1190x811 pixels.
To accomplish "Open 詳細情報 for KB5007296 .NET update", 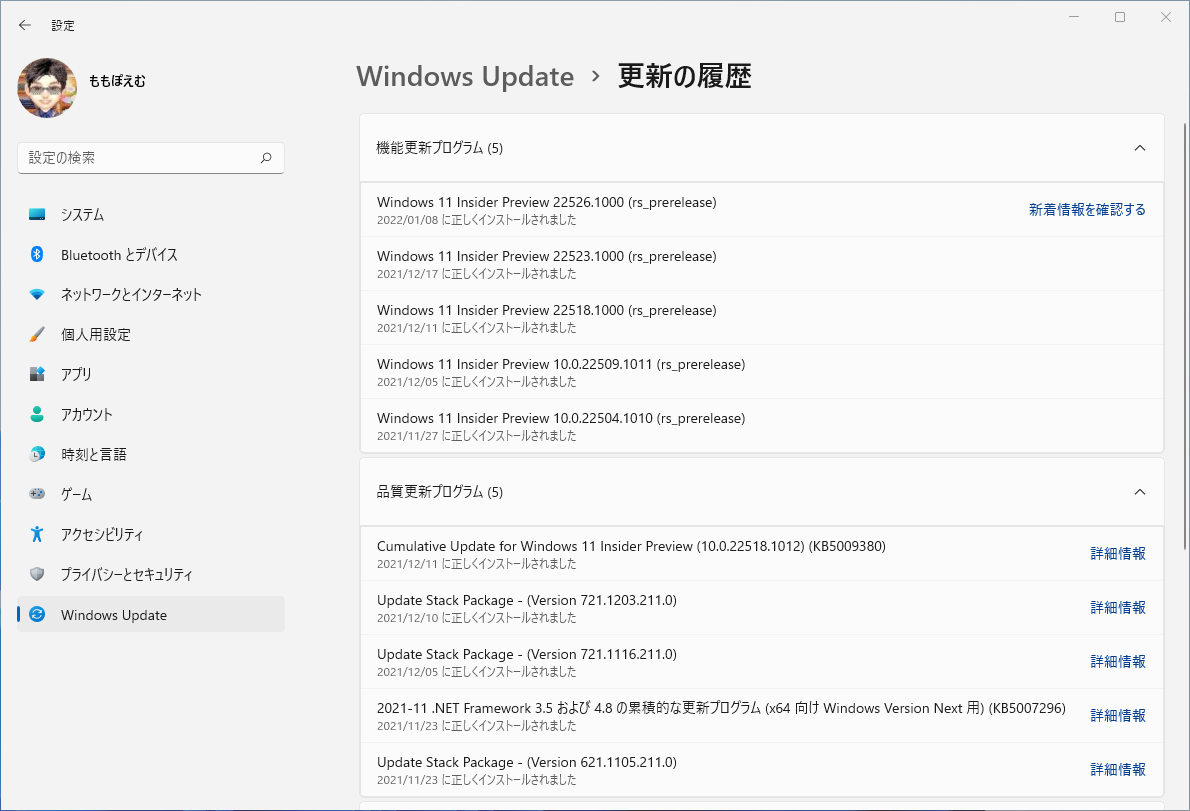I will click(1118, 715).
